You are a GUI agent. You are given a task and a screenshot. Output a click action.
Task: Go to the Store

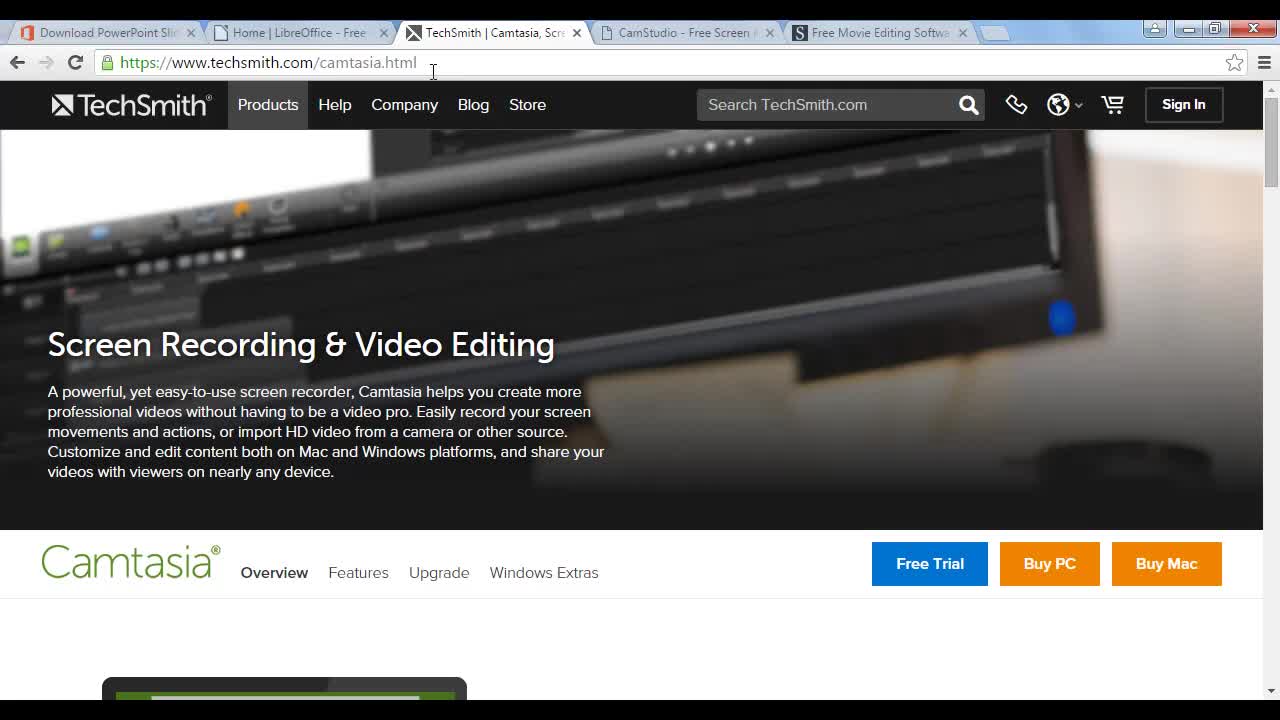(x=528, y=105)
